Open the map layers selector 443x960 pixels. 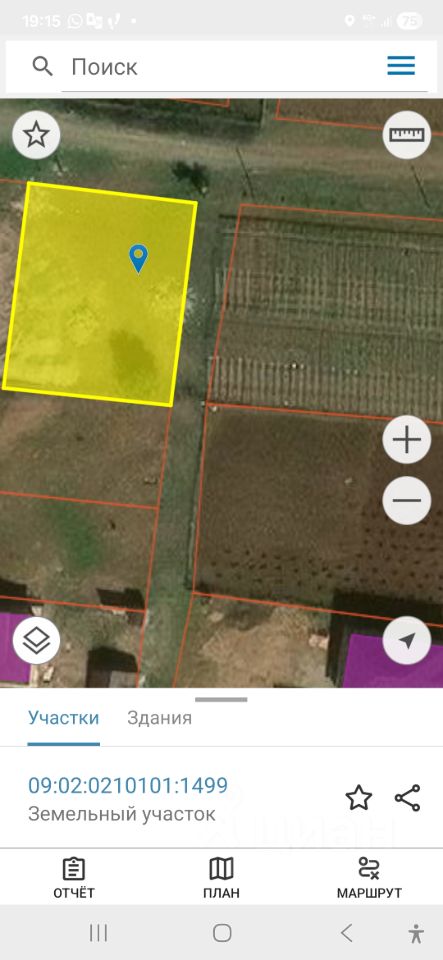(x=36, y=641)
